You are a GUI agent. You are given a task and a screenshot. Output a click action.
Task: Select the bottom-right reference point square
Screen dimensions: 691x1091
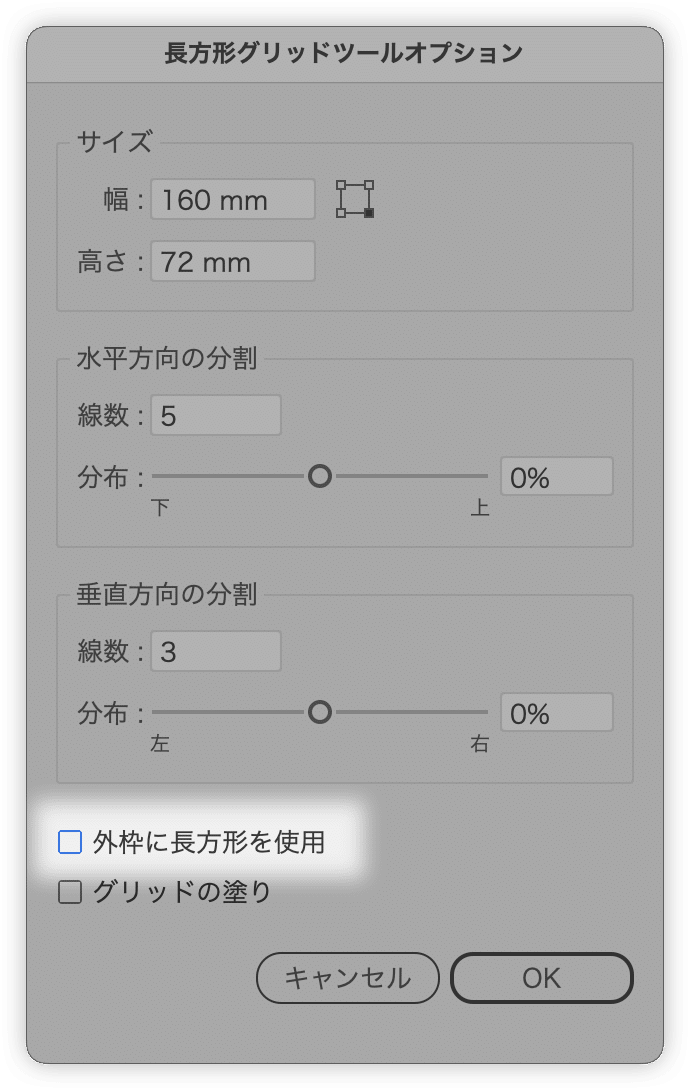click(369, 213)
